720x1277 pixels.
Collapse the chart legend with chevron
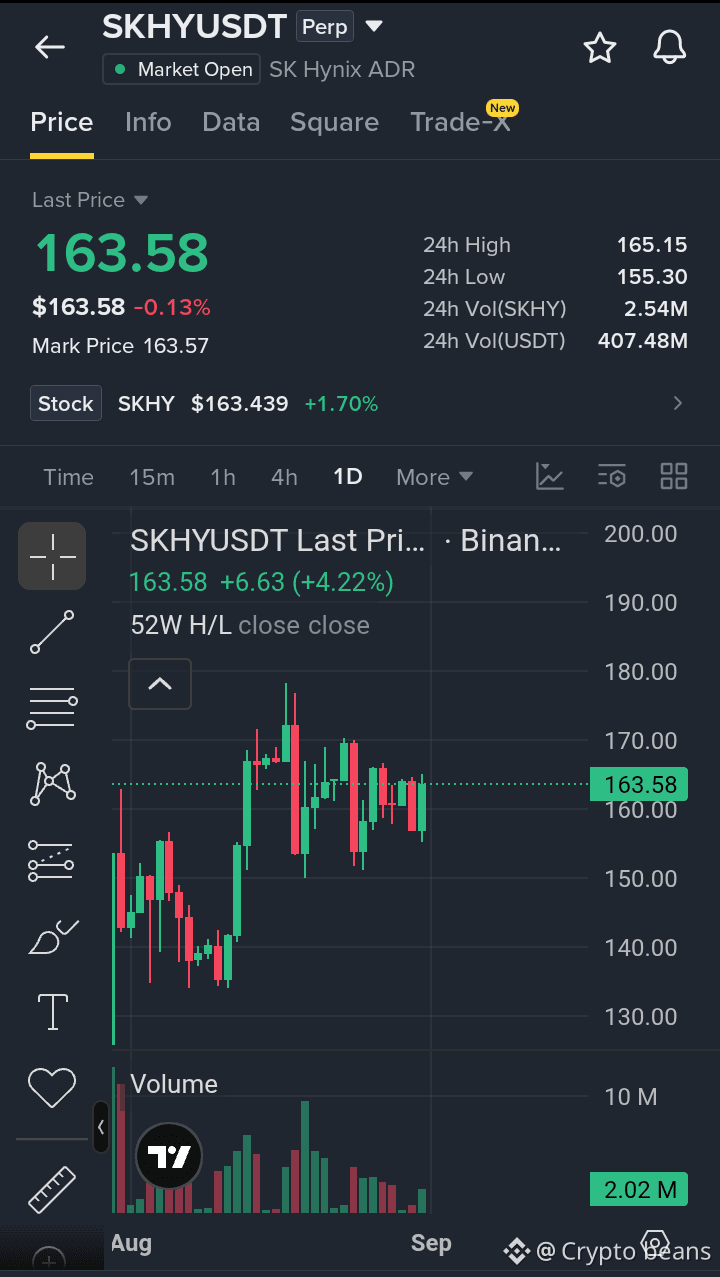160,685
